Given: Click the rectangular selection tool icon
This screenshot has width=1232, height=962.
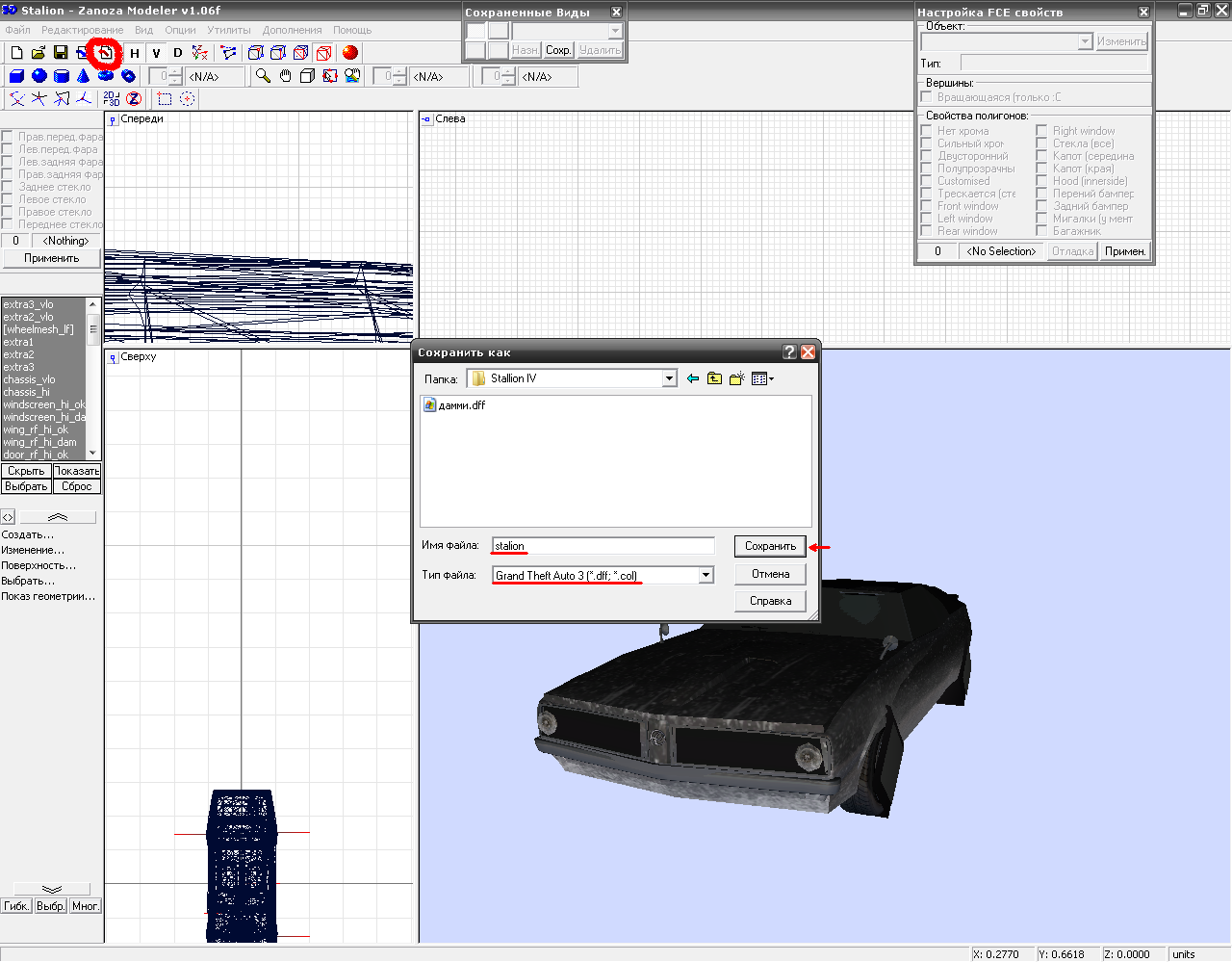Looking at the screenshot, I should (165, 98).
